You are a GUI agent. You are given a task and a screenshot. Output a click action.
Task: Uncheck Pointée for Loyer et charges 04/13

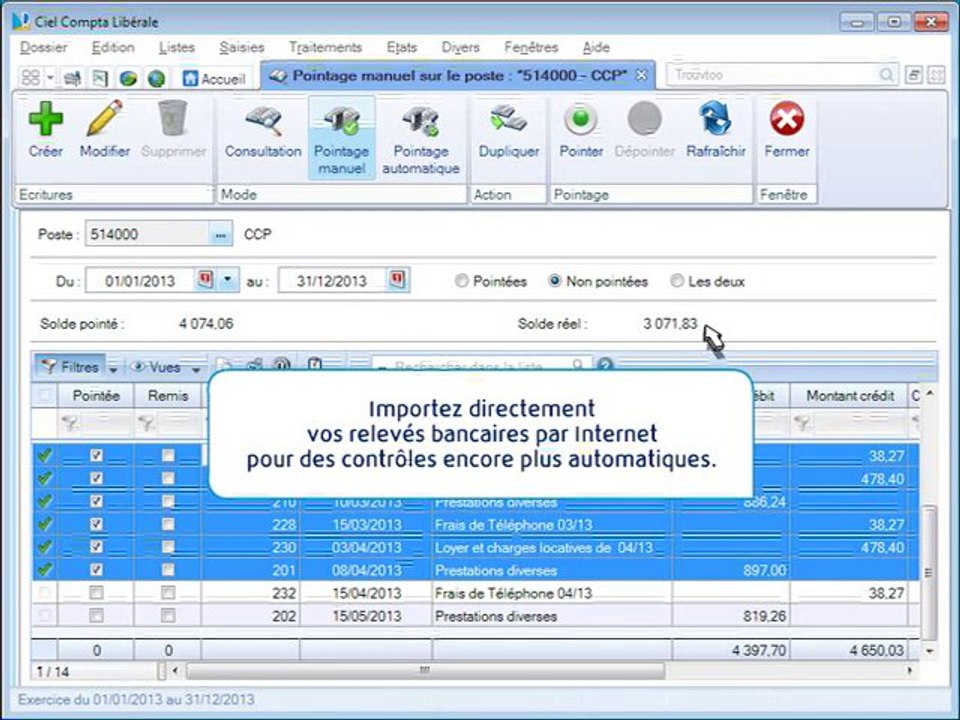tap(96, 547)
